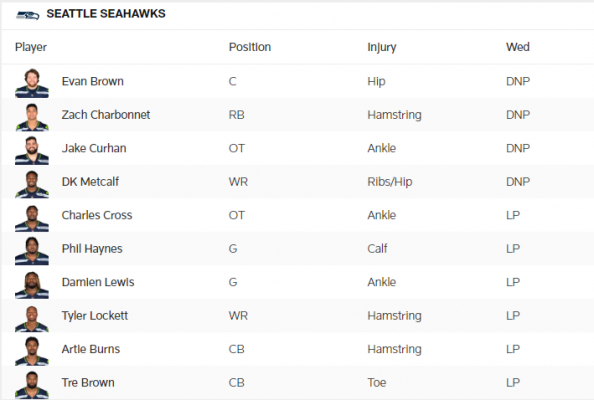This screenshot has height=400, width=594.
Task: Click Tyler Lockett's headshot photo
Action: point(32,317)
